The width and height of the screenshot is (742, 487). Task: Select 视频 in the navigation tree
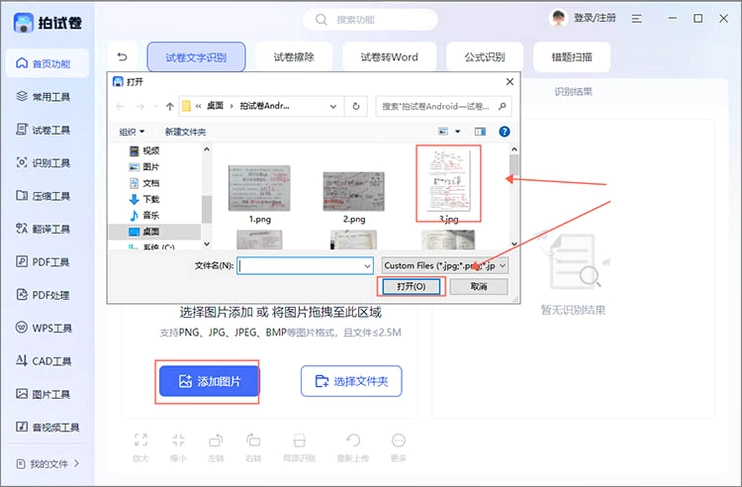[144, 151]
